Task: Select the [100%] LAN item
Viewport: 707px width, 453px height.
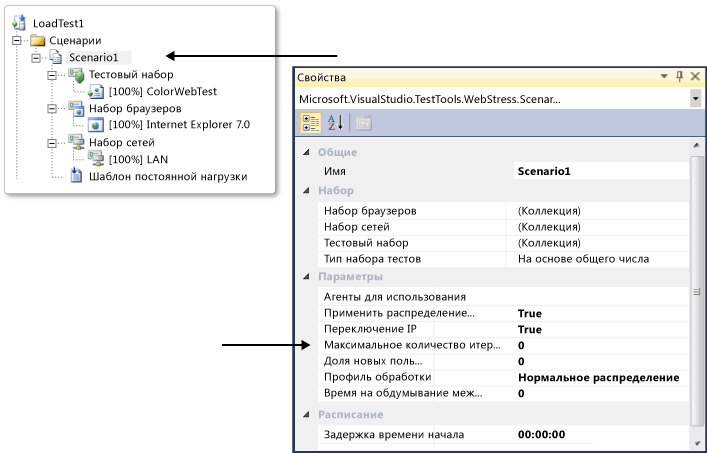Action: pyautogui.click(x=138, y=159)
